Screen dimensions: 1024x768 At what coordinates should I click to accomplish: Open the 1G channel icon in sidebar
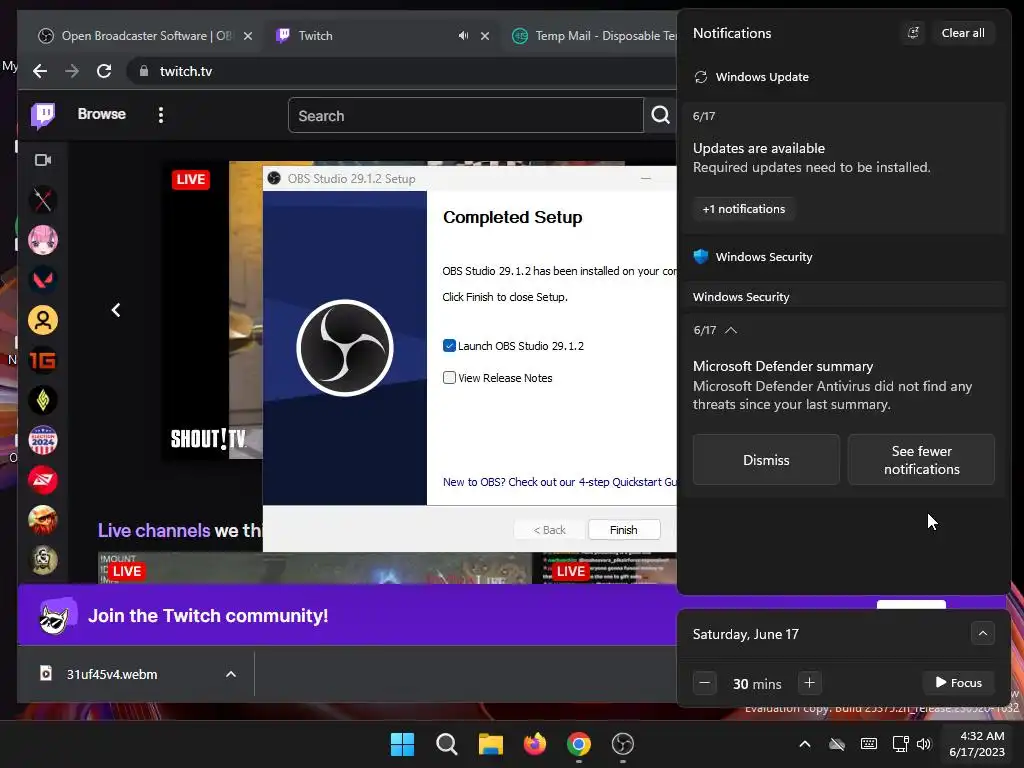point(43,360)
